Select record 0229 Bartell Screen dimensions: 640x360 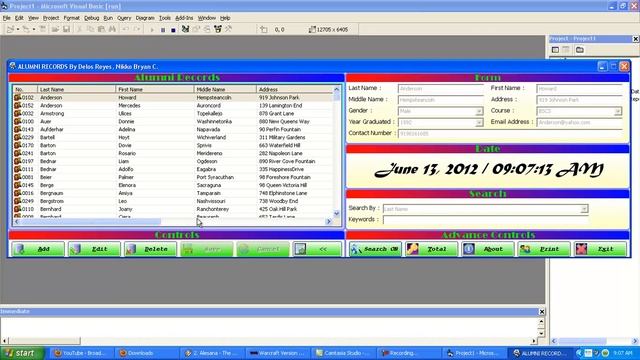173,138
